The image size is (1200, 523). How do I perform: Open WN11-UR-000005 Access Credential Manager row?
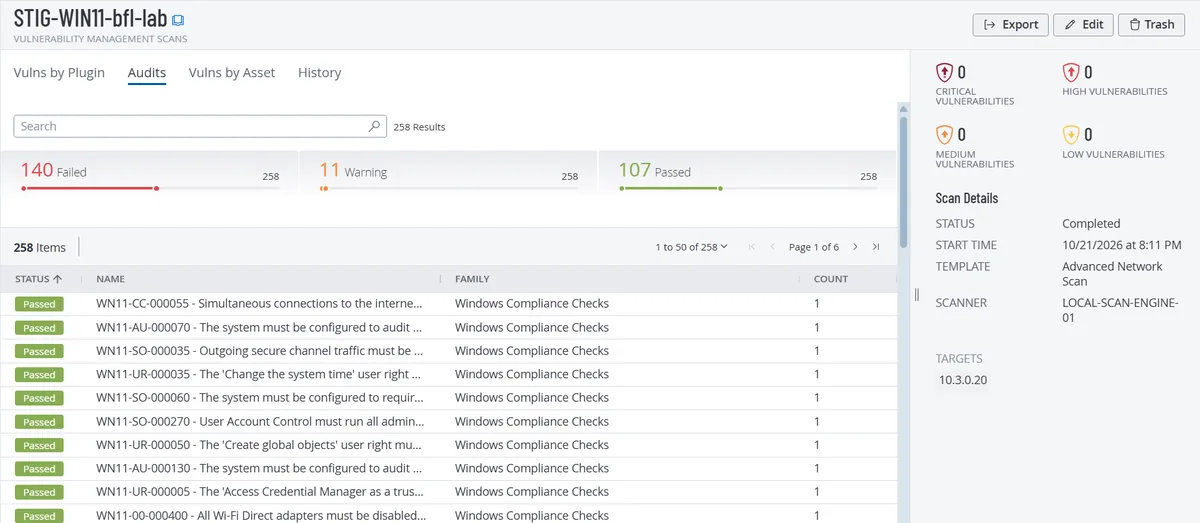coord(449,492)
